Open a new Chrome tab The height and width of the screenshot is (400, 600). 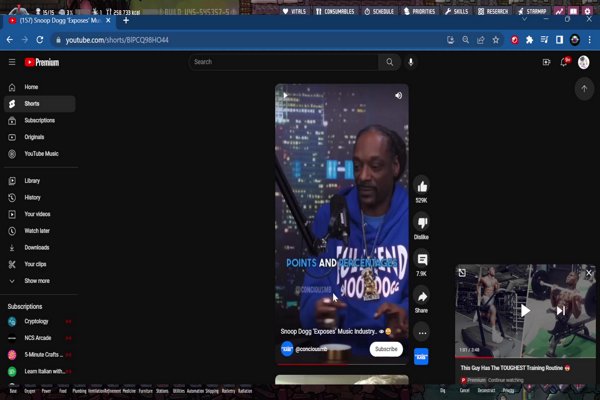pos(126,21)
